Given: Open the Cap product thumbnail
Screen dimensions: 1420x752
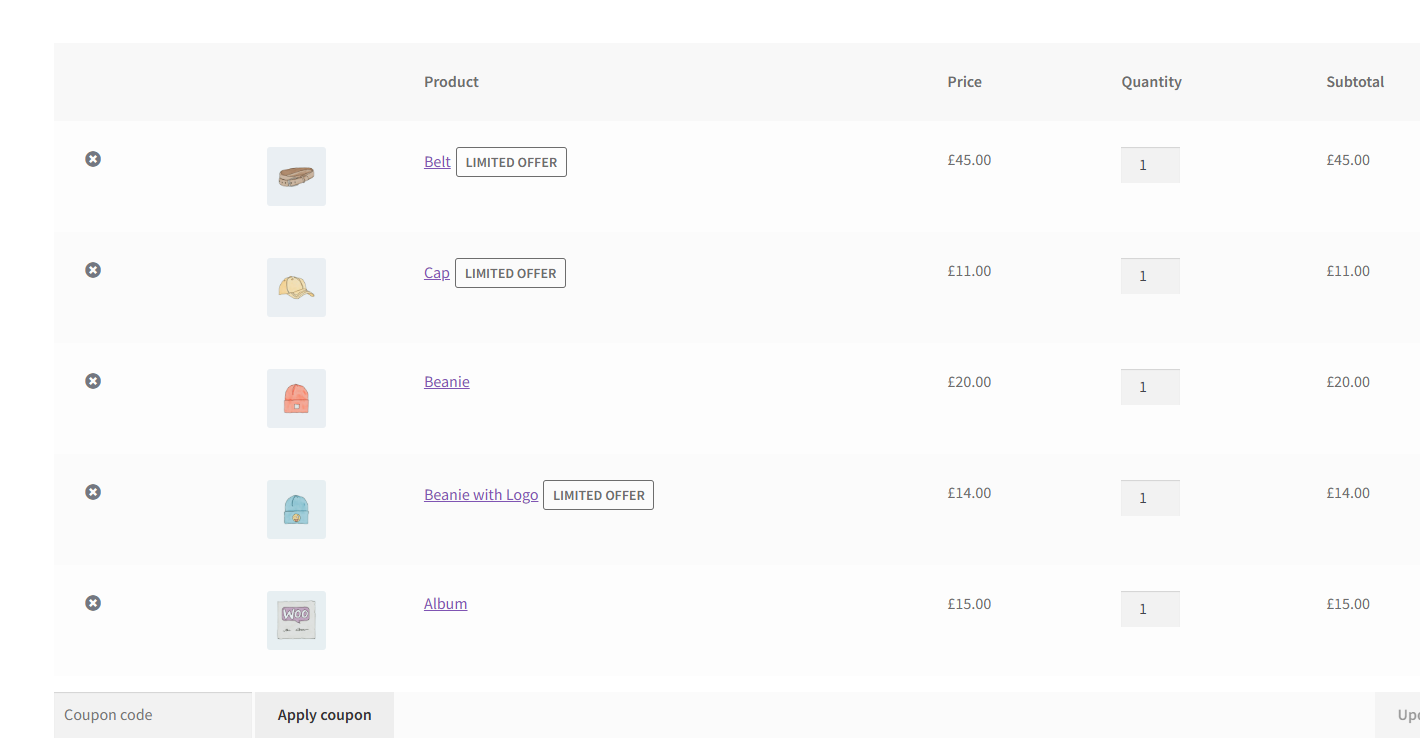Looking at the screenshot, I should click(296, 288).
